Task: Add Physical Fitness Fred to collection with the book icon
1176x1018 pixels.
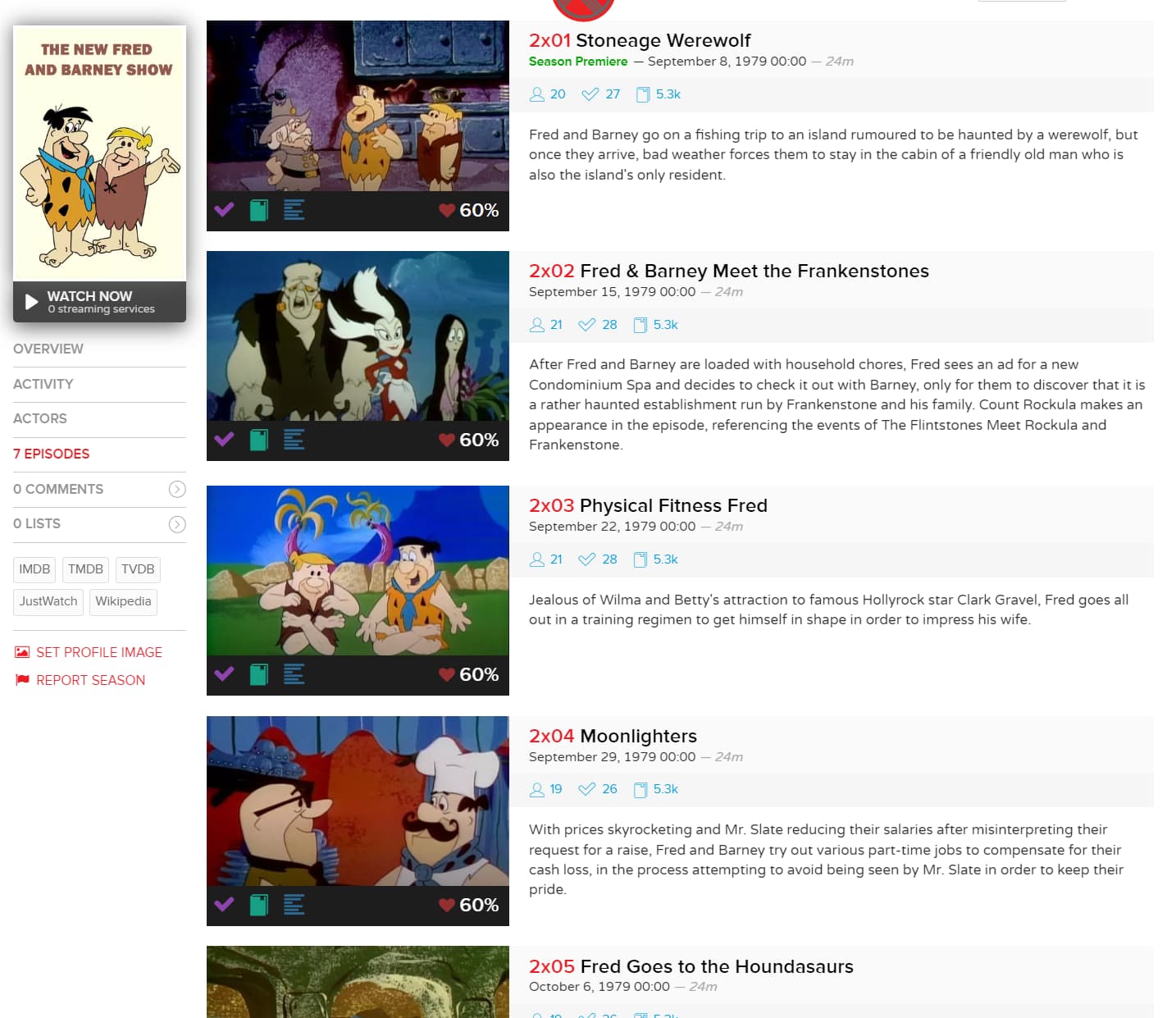Action: click(259, 675)
